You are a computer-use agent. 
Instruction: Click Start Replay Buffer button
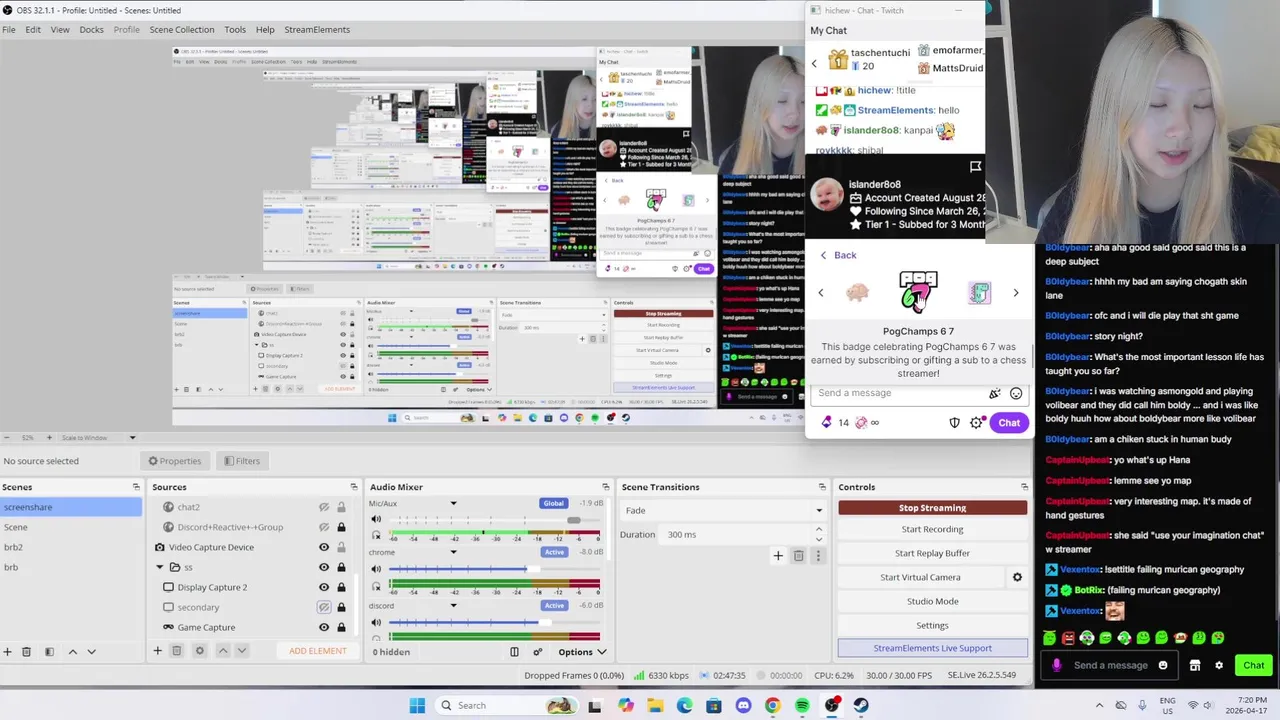(932, 553)
